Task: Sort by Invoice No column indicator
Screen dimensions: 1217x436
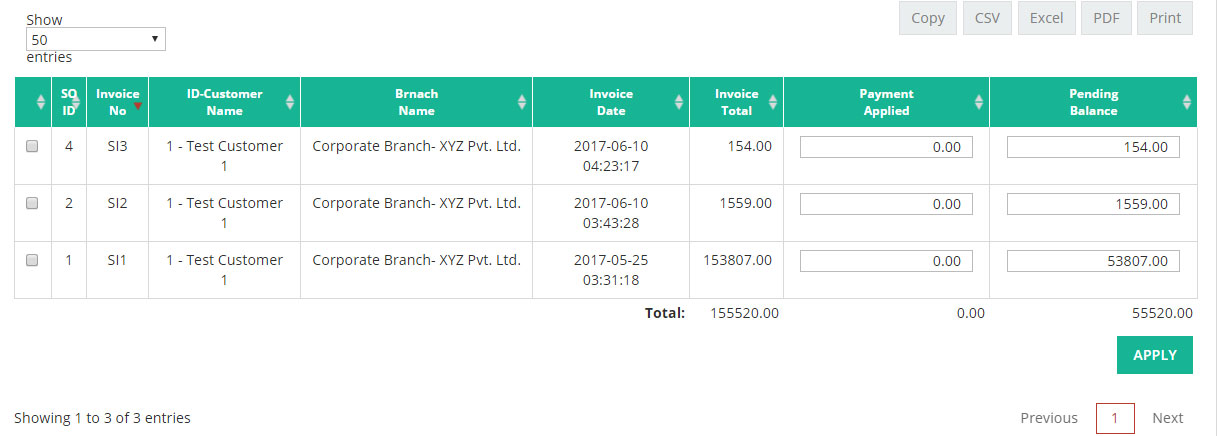Action: [137, 105]
